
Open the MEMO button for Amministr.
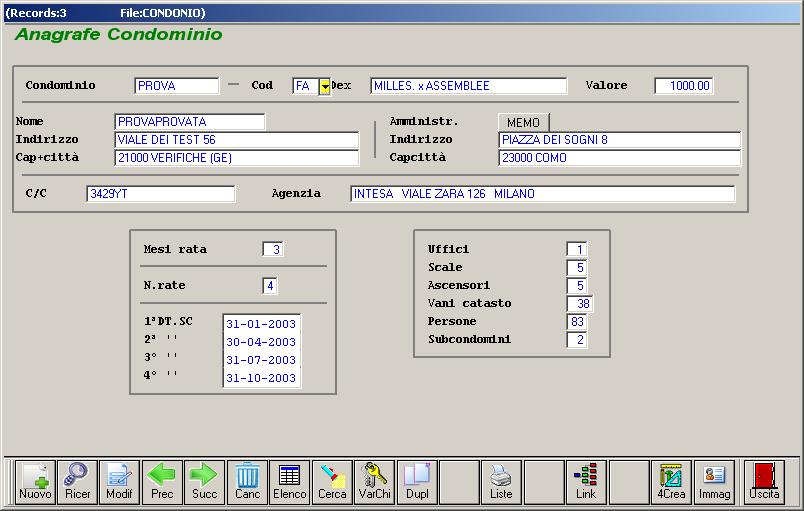(x=524, y=122)
